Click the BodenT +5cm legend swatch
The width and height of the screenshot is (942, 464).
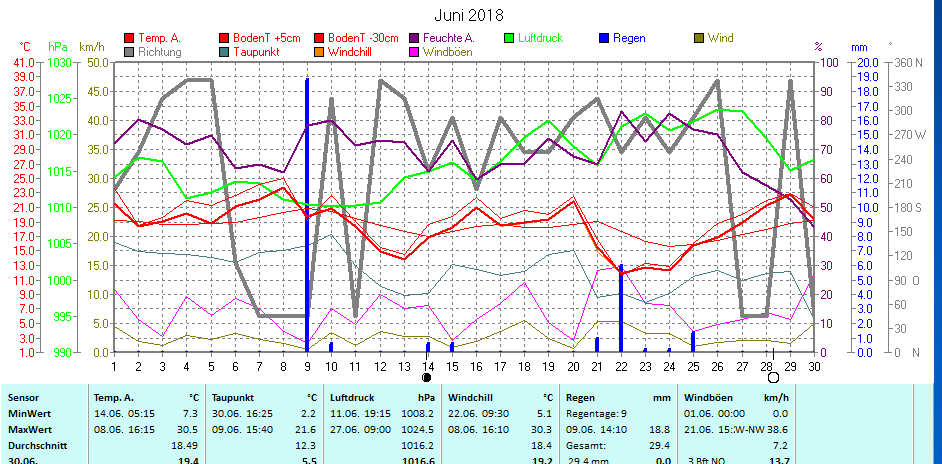click(x=225, y=38)
